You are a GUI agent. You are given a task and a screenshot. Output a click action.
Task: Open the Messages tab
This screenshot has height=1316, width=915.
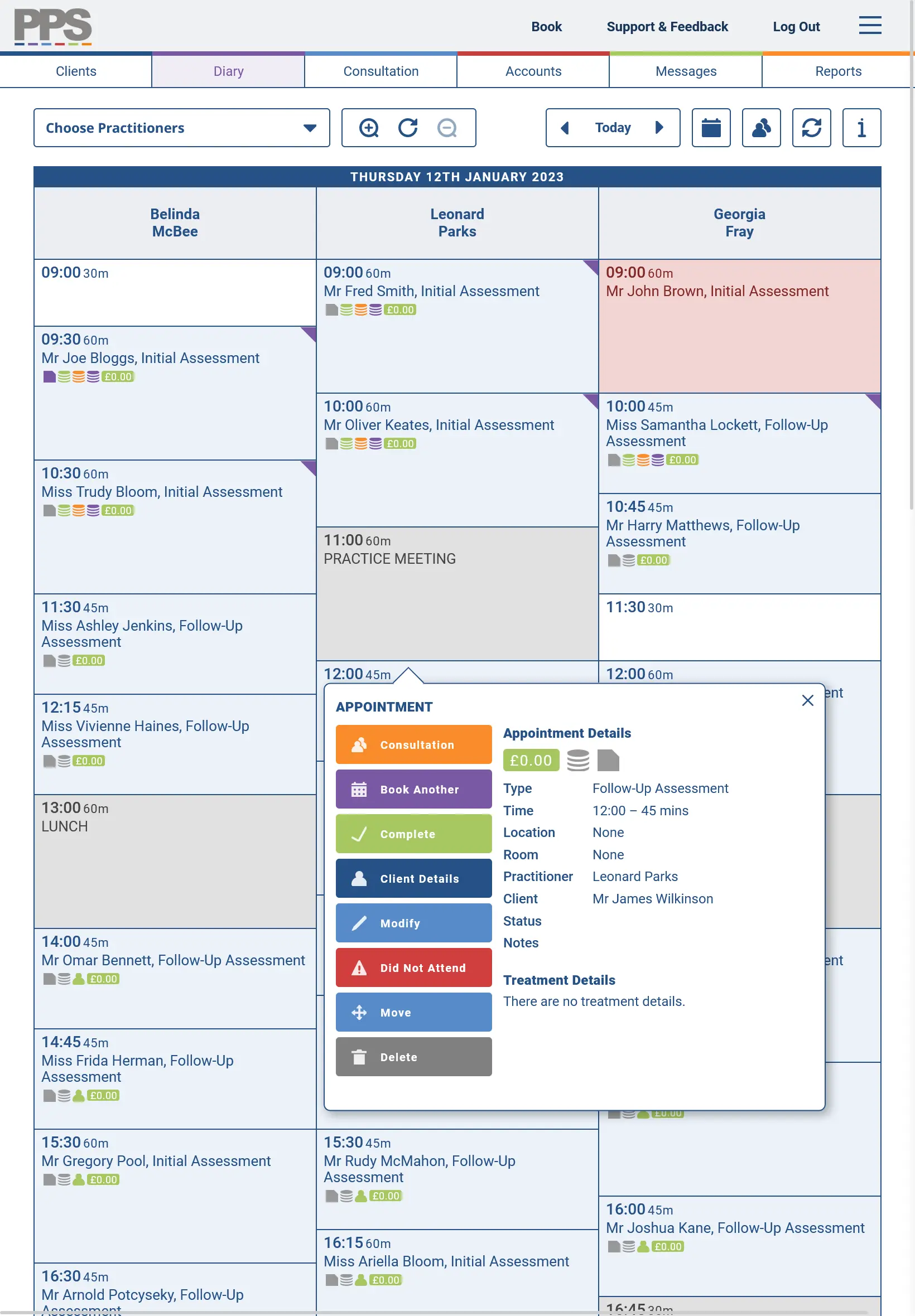click(686, 71)
